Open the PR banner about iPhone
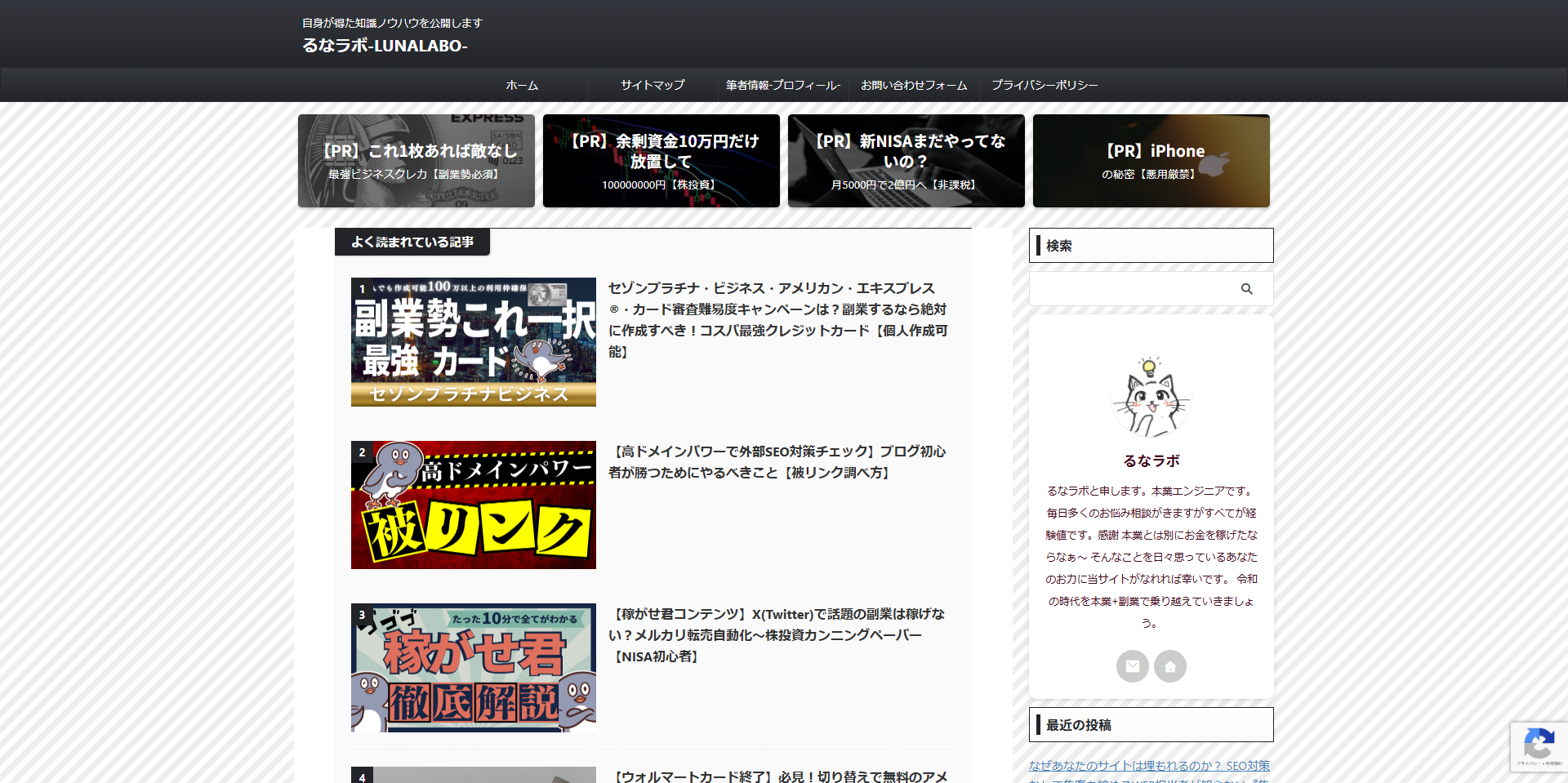 coord(1151,161)
